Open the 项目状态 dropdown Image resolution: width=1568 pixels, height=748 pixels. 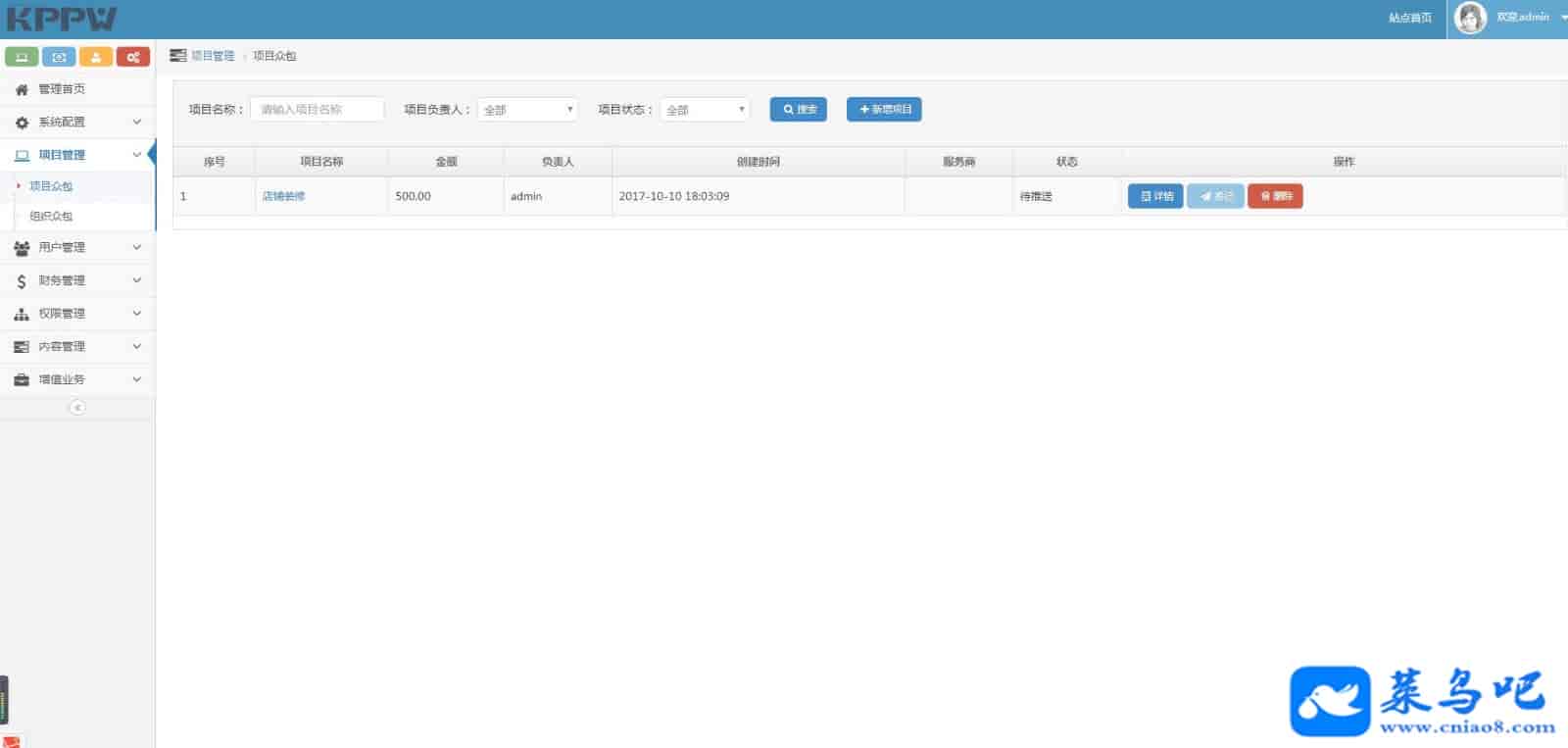pyautogui.click(x=705, y=110)
